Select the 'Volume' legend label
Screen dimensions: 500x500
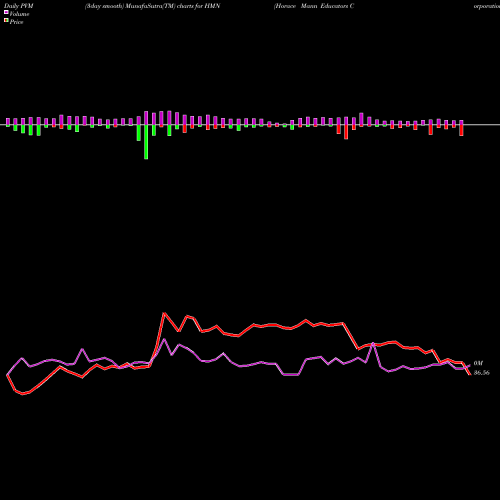click(x=19, y=14)
